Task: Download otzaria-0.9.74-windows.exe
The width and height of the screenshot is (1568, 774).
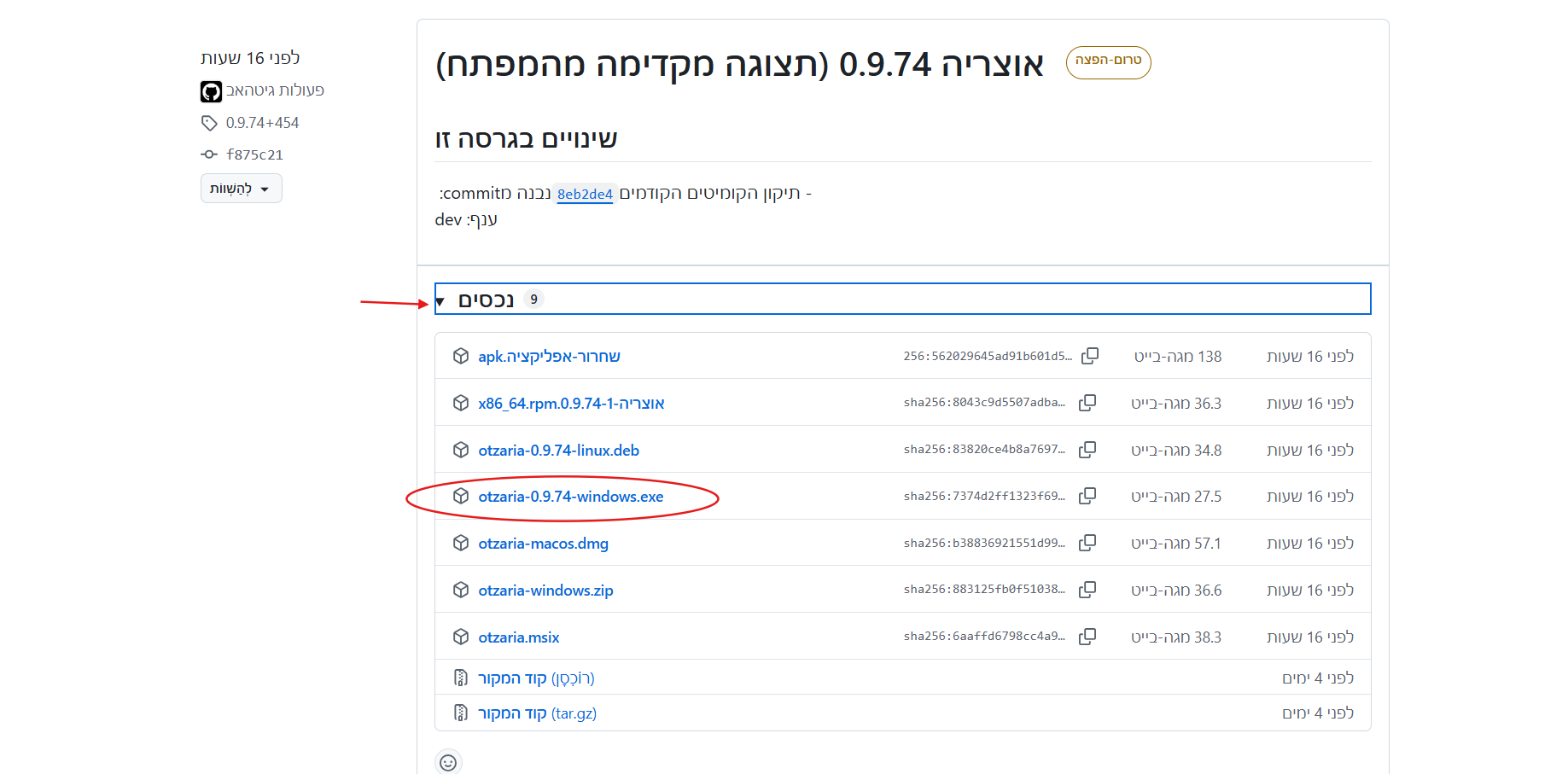Action: click(x=570, y=497)
